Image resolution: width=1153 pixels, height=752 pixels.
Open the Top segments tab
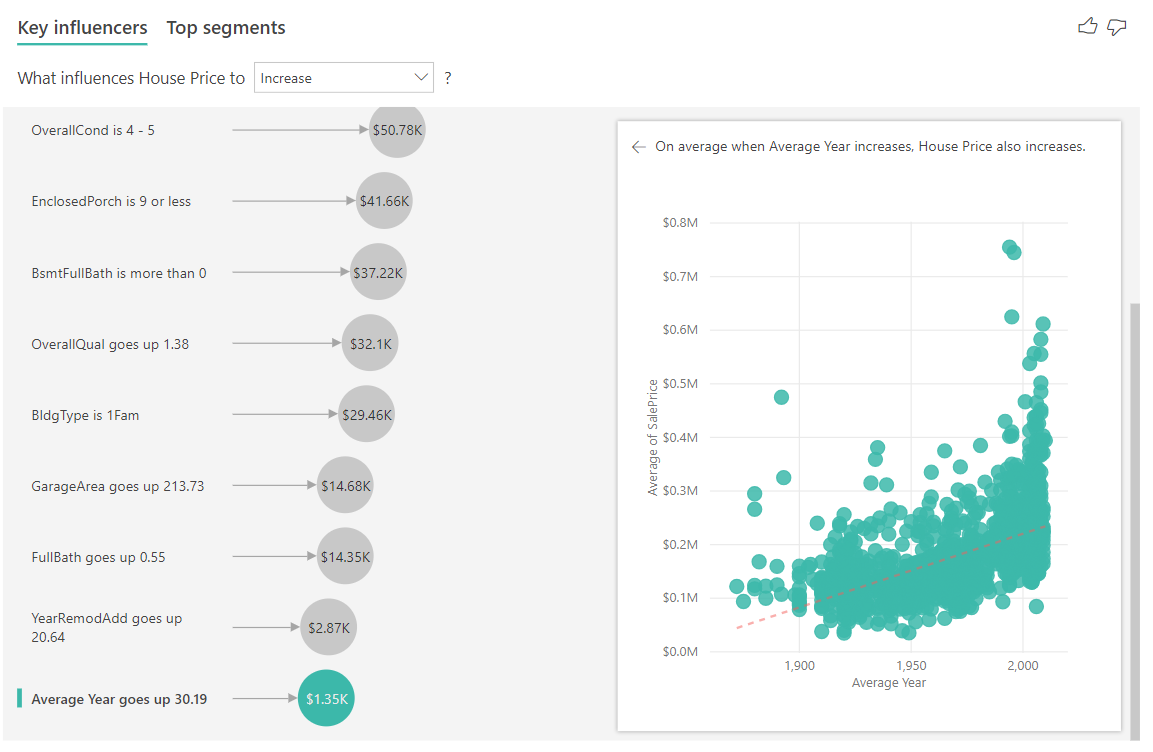pos(226,28)
